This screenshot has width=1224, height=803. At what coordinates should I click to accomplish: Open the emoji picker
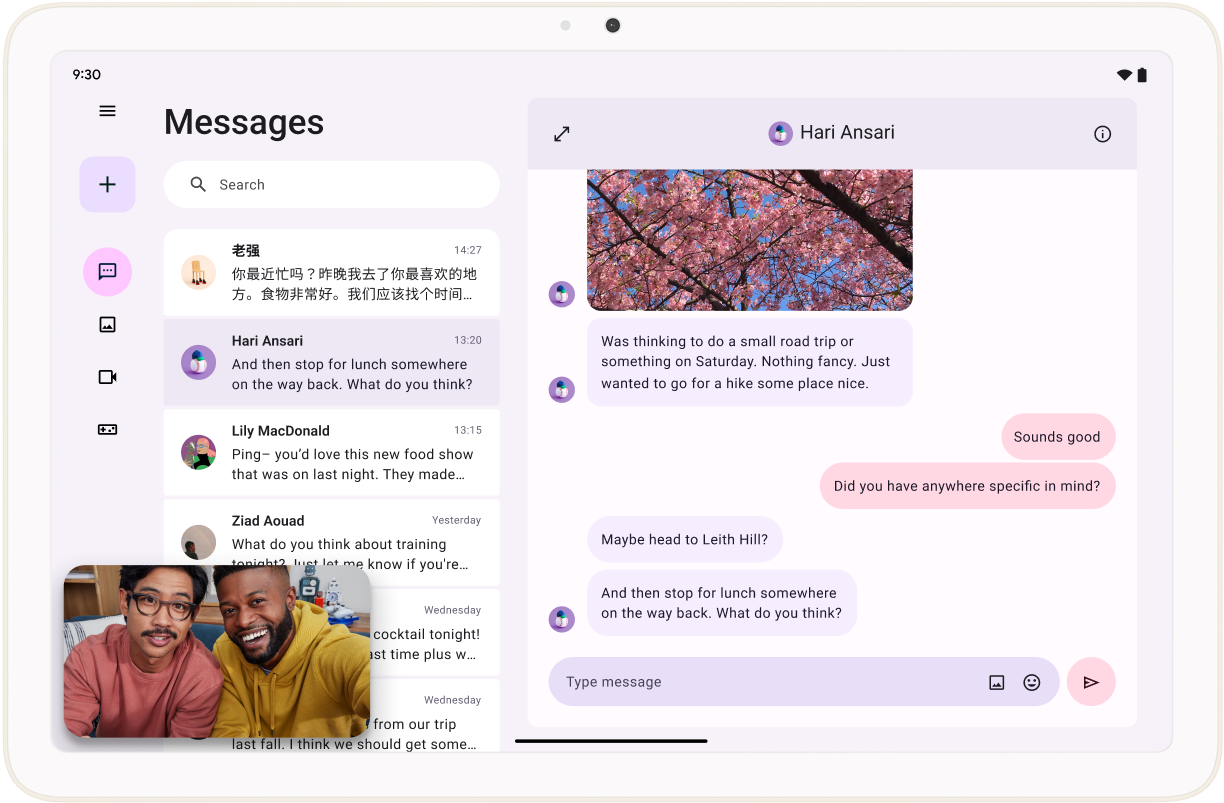[1032, 682]
